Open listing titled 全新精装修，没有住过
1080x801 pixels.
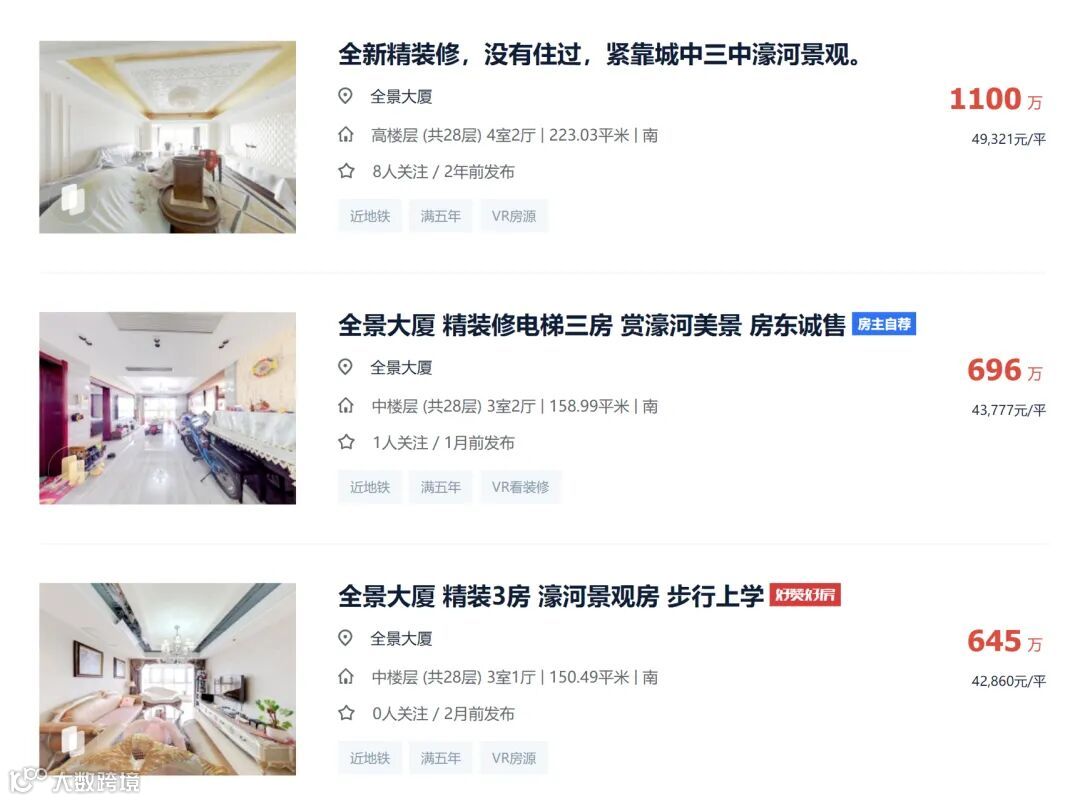pos(599,54)
